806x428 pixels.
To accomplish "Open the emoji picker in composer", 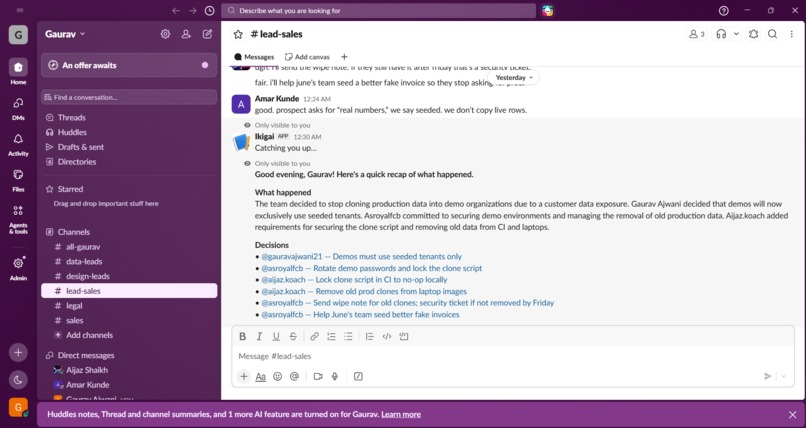I will [278, 377].
